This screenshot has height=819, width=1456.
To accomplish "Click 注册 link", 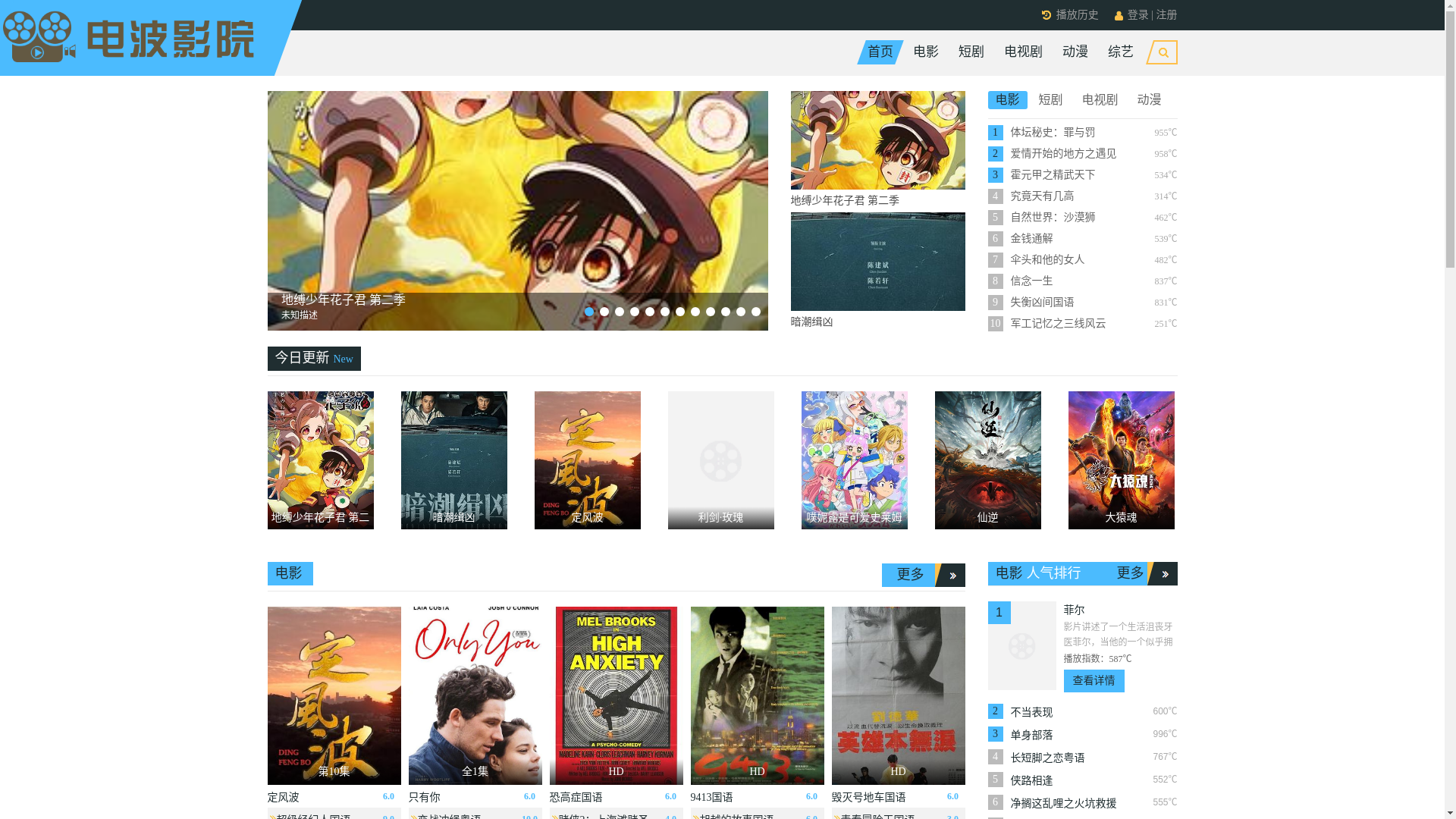I will (x=1166, y=15).
